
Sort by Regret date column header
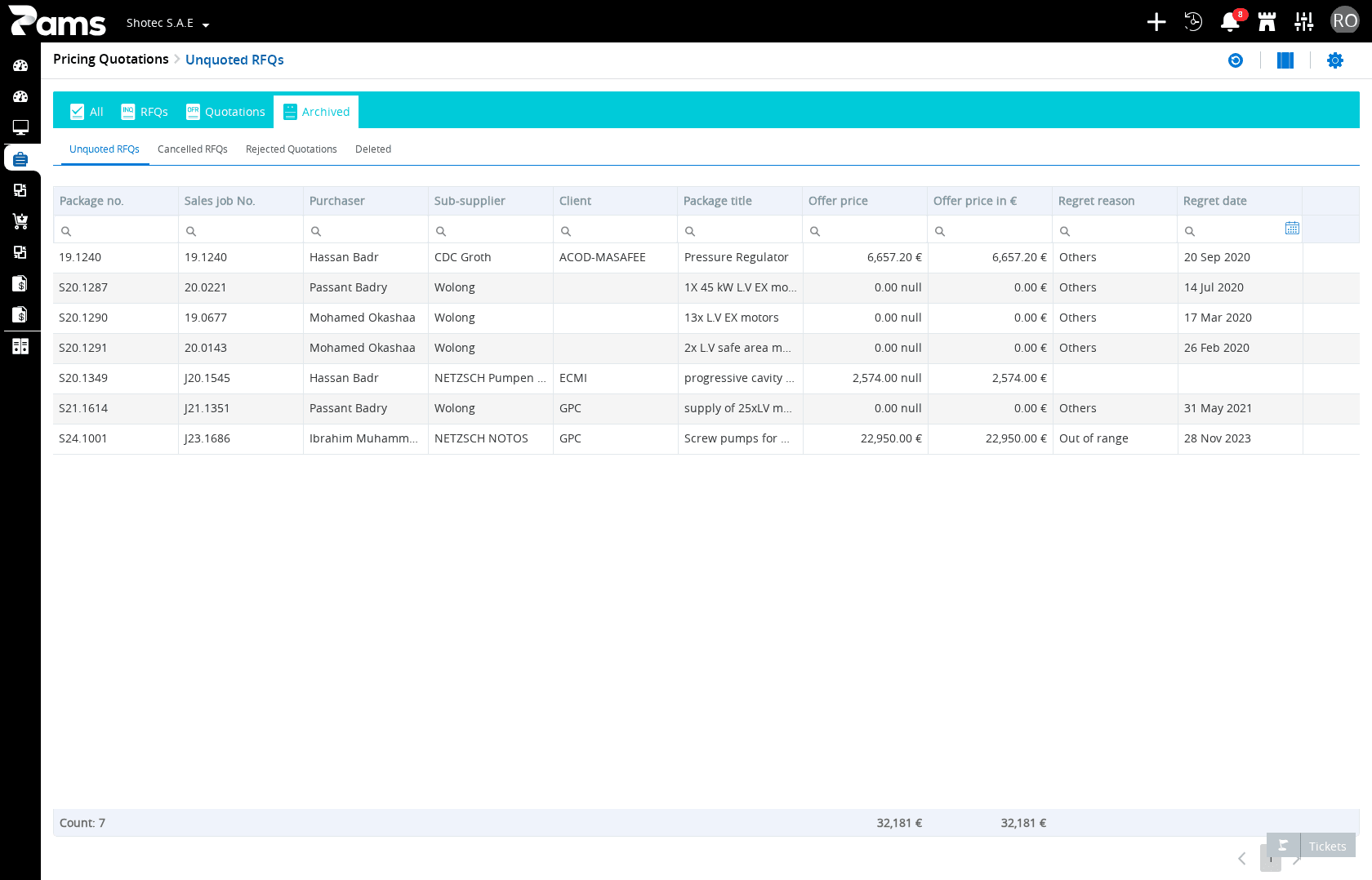[x=1239, y=201]
